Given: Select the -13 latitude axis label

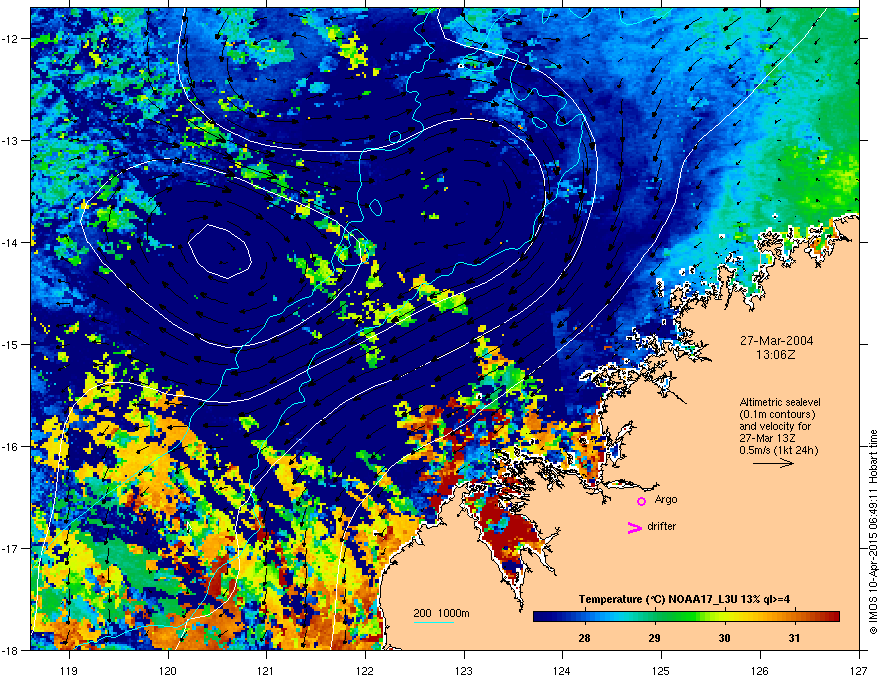Looking at the screenshot, I should click(x=11, y=141).
